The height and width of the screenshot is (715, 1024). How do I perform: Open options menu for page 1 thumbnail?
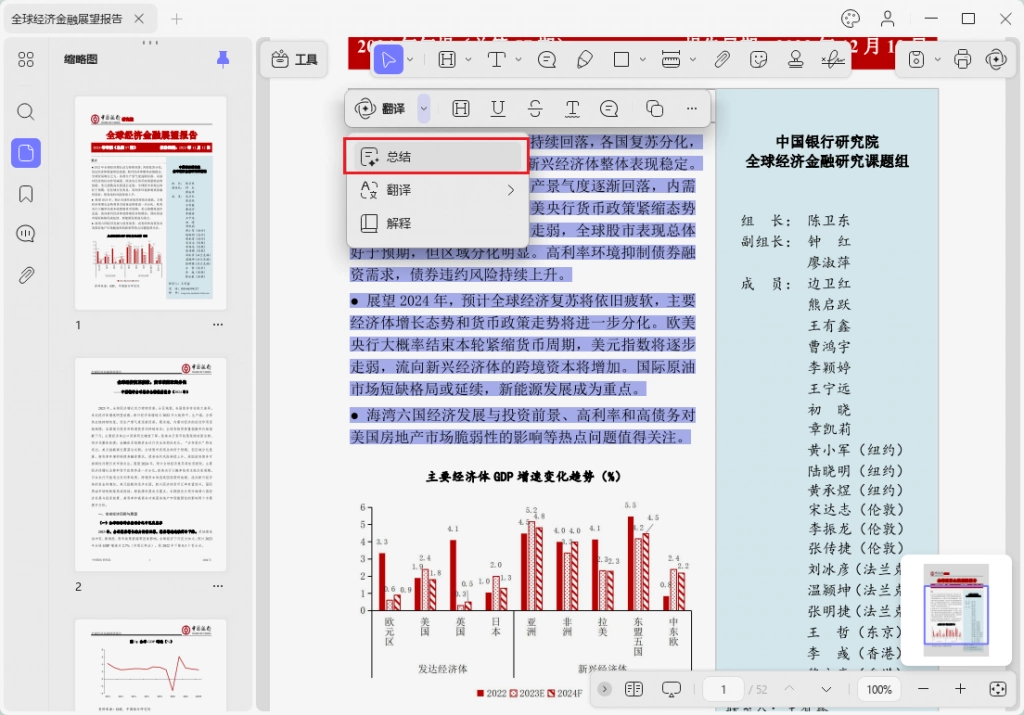217,325
